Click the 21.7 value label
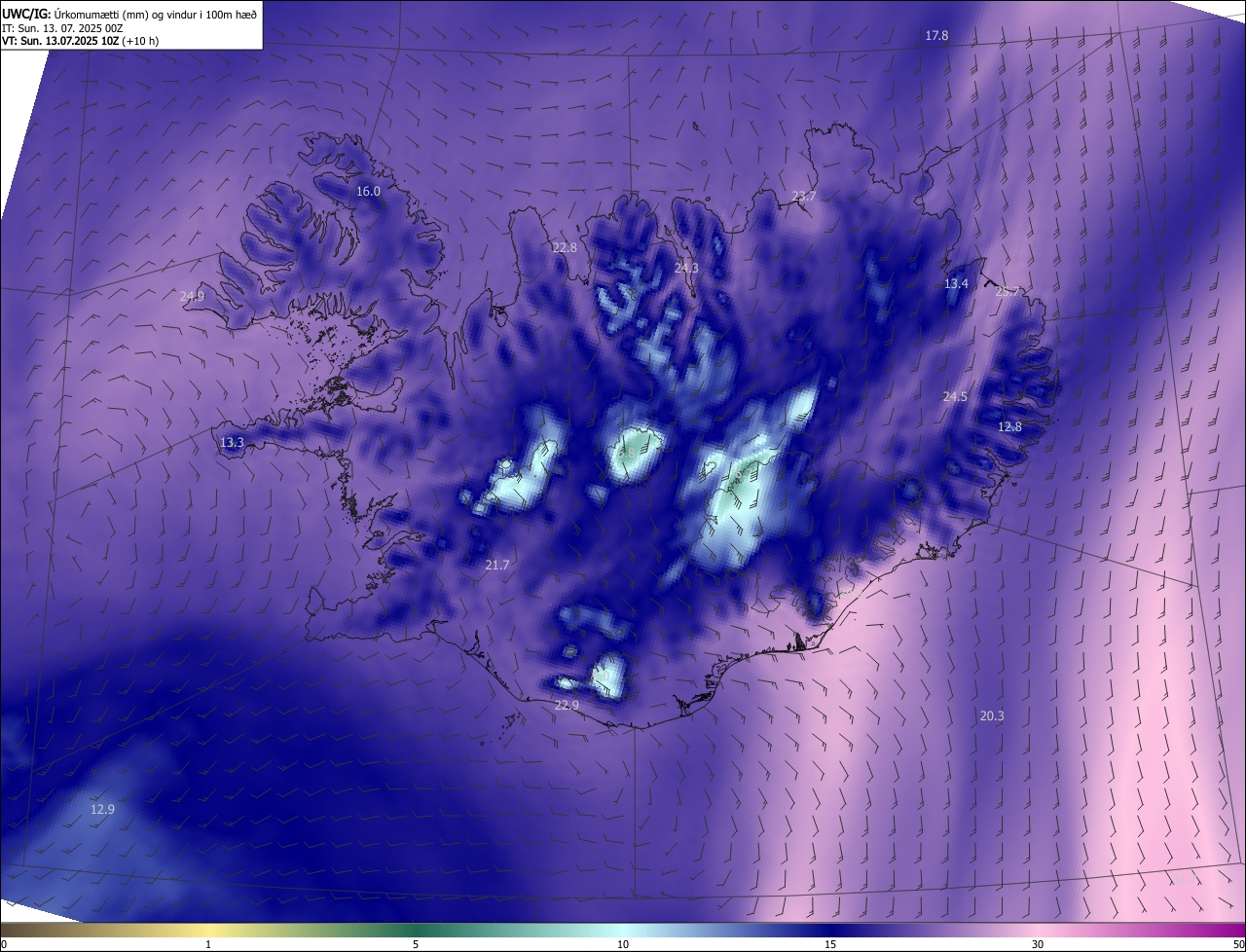Screen dimensions: 1246x952 tap(497, 566)
